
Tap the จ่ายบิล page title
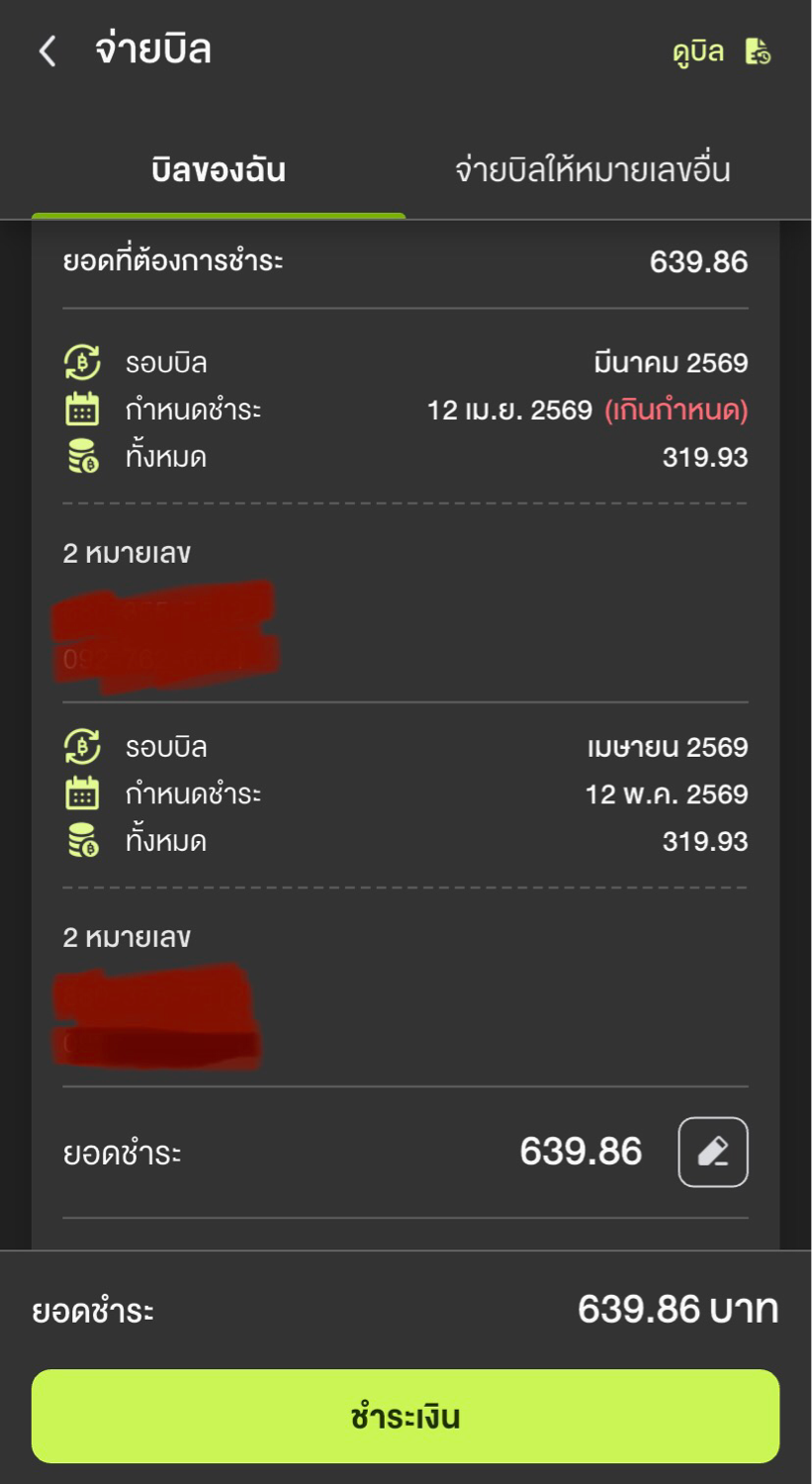(x=153, y=50)
